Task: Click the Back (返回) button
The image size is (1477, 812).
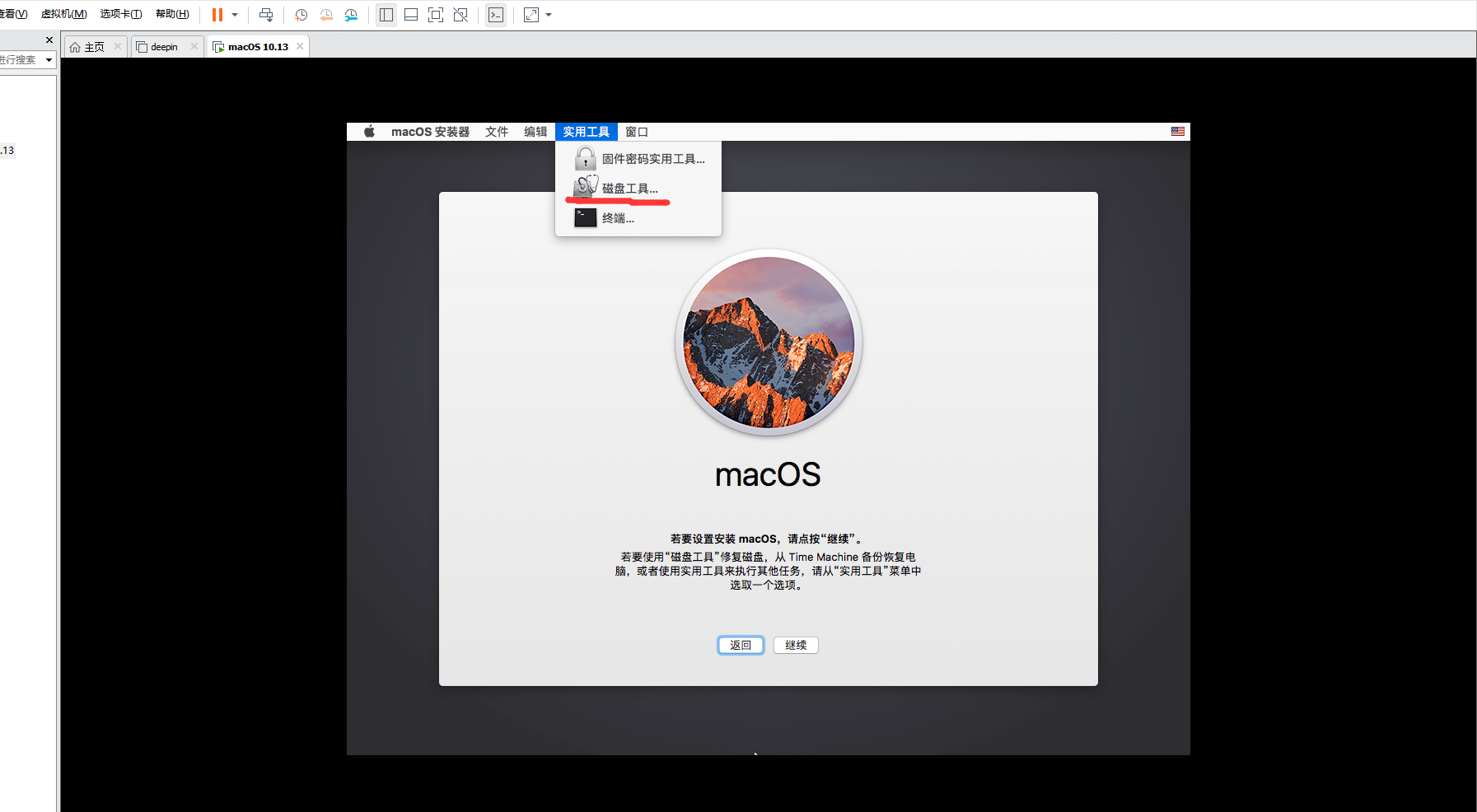Action: [741, 645]
